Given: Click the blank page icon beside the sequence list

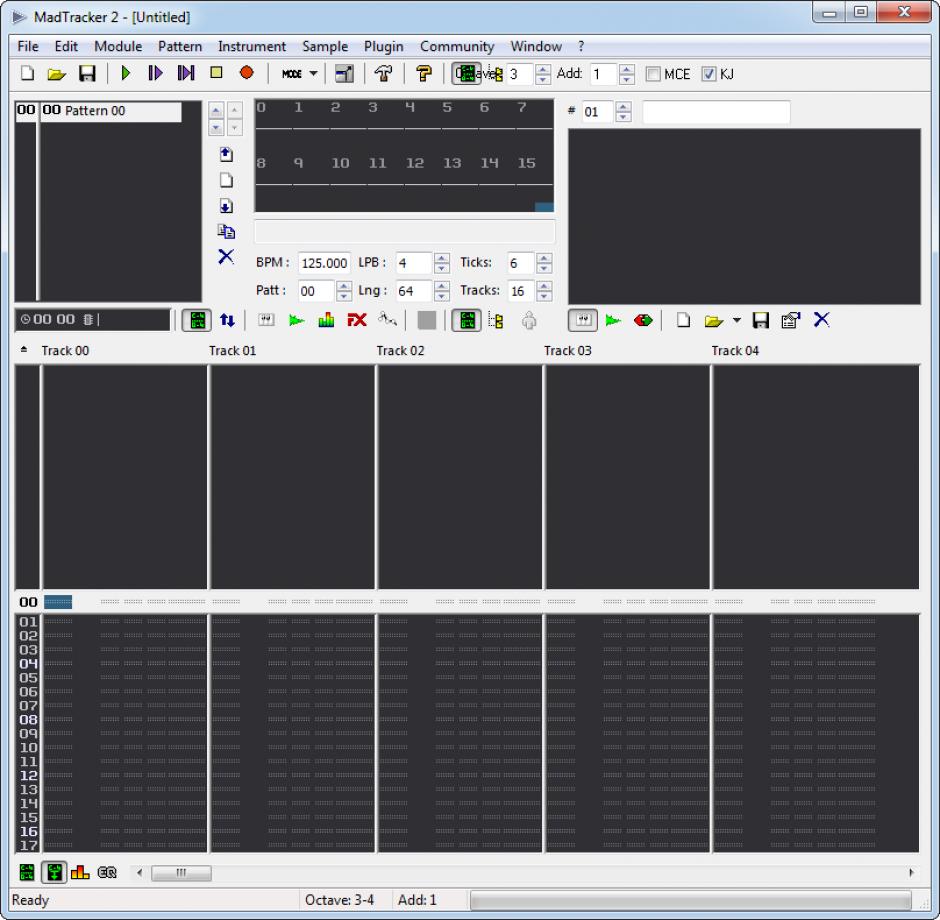Looking at the screenshot, I should [226, 180].
